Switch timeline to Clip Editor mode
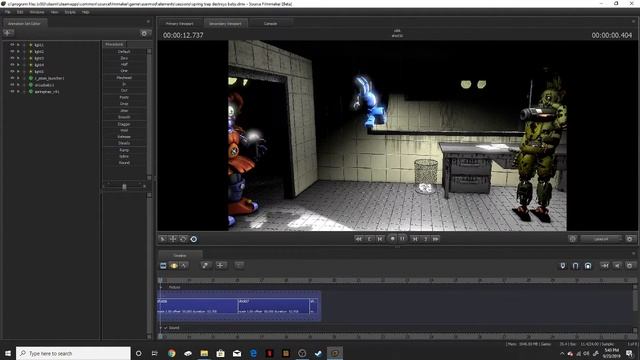This screenshot has height=360, width=640. click(x=163, y=266)
